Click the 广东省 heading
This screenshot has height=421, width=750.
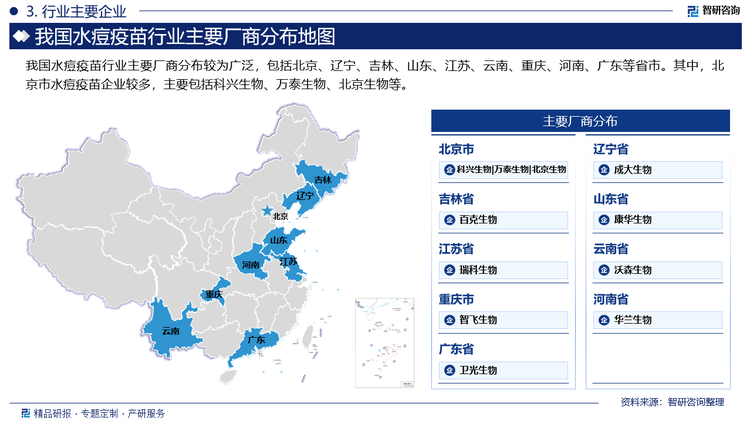(x=456, y=349)
